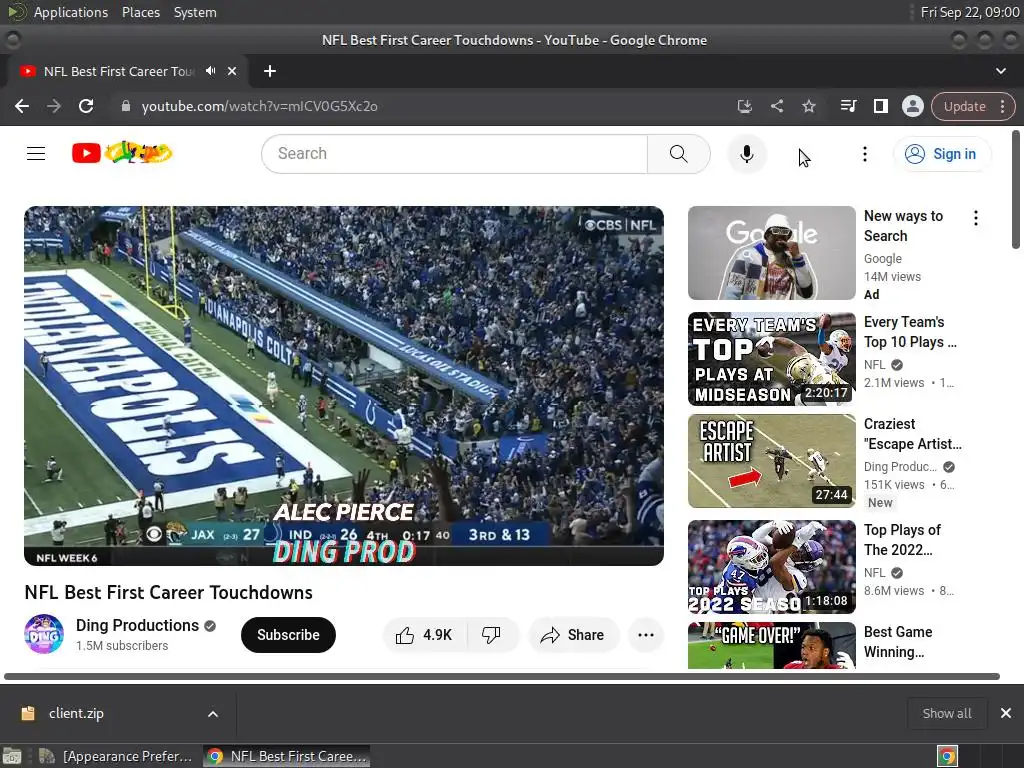
Task: Open the New ways to Search ad thumbnail
Action: [771, 253]
